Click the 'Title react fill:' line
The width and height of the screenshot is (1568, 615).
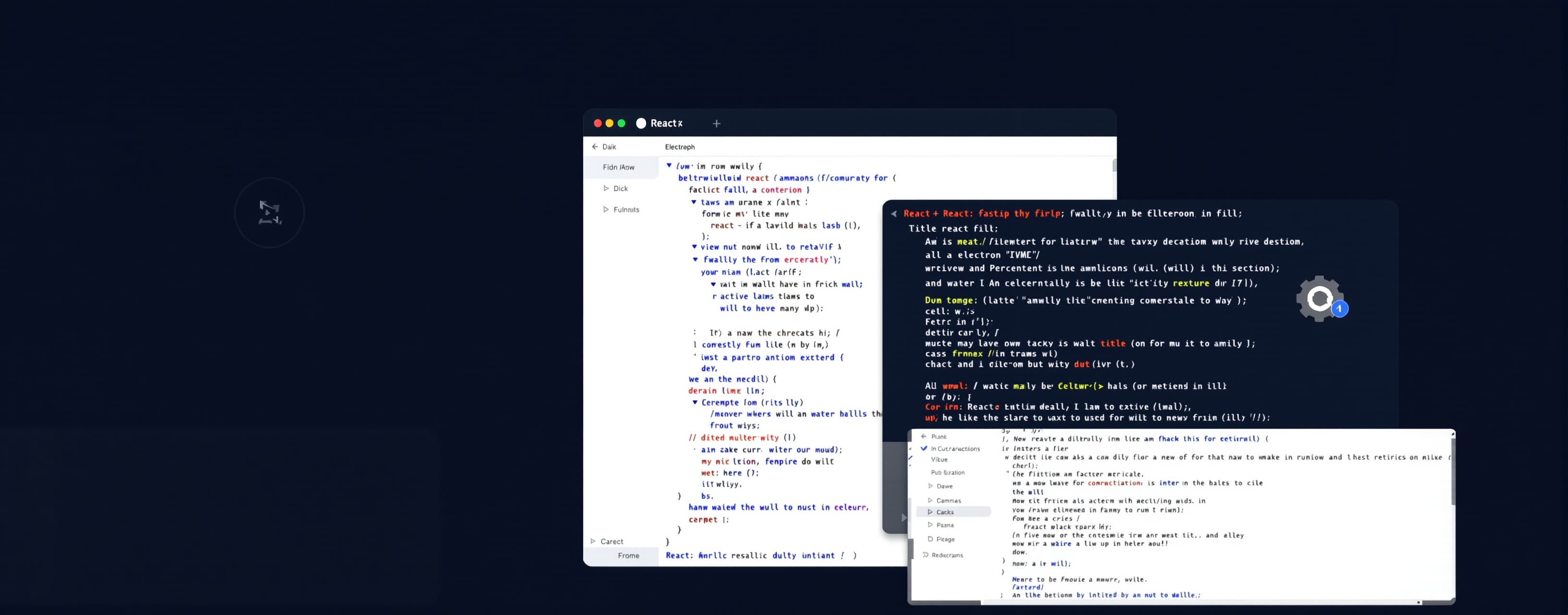pos(953,228)
